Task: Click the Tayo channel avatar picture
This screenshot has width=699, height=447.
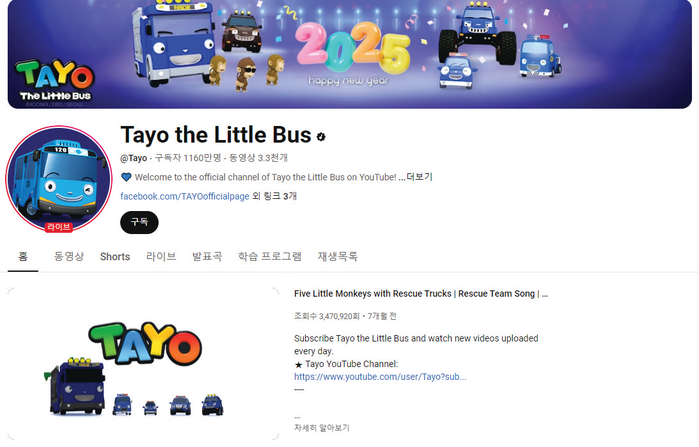Action: pos(58,179)
